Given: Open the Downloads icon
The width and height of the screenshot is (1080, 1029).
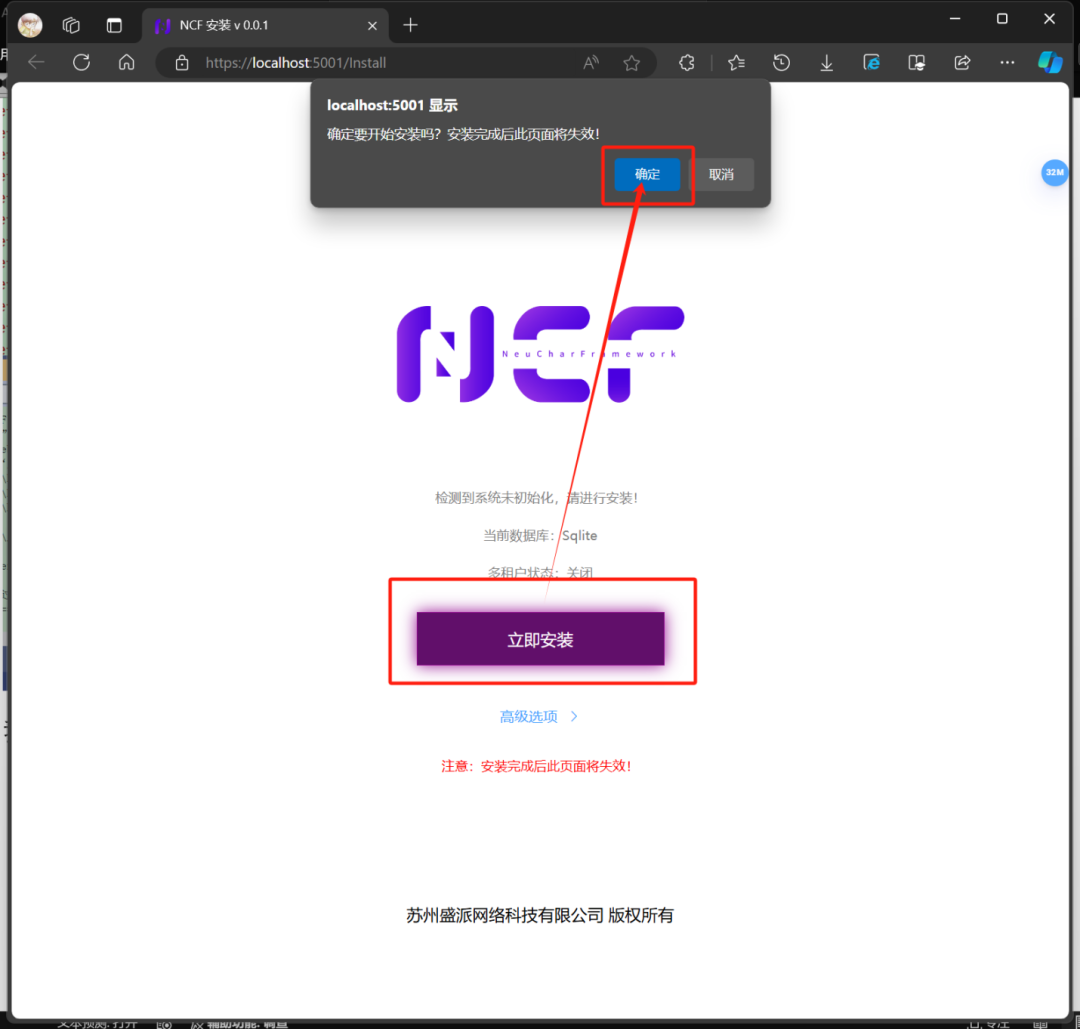Looking at the screenshot, I should click(x=827, y=63).
